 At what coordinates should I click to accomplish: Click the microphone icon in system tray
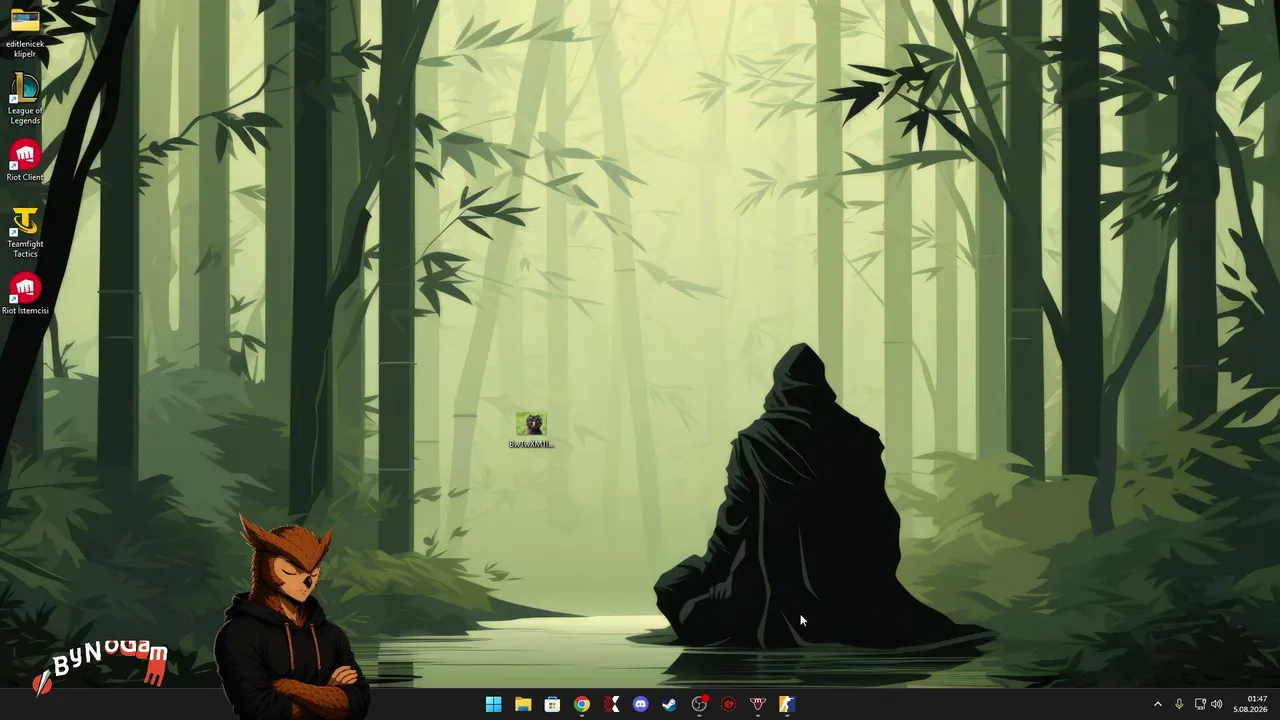(1180, 705)
